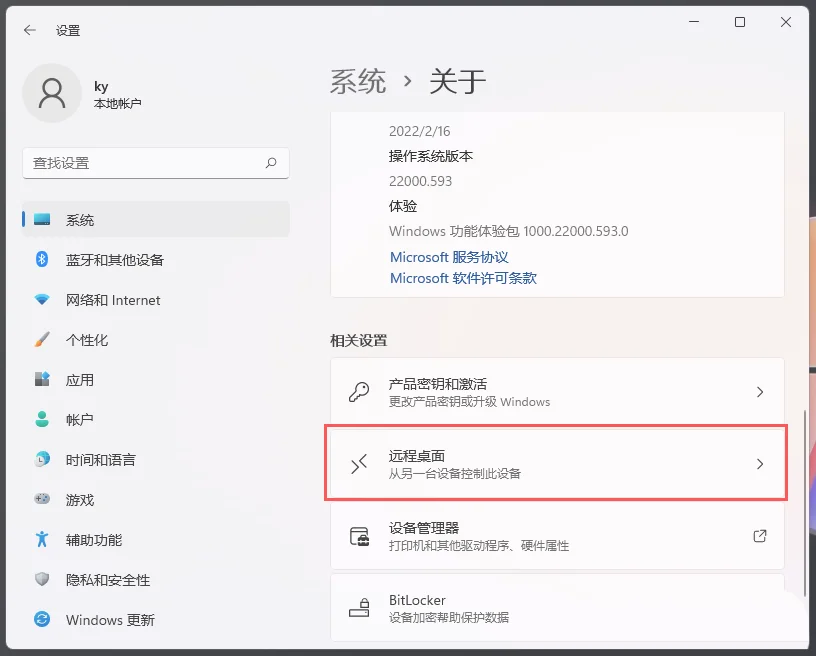The width and height of the screenshot is (816, 656).
Task: Open 隐私和安全性 settings
Action: [x=156, y=580]
